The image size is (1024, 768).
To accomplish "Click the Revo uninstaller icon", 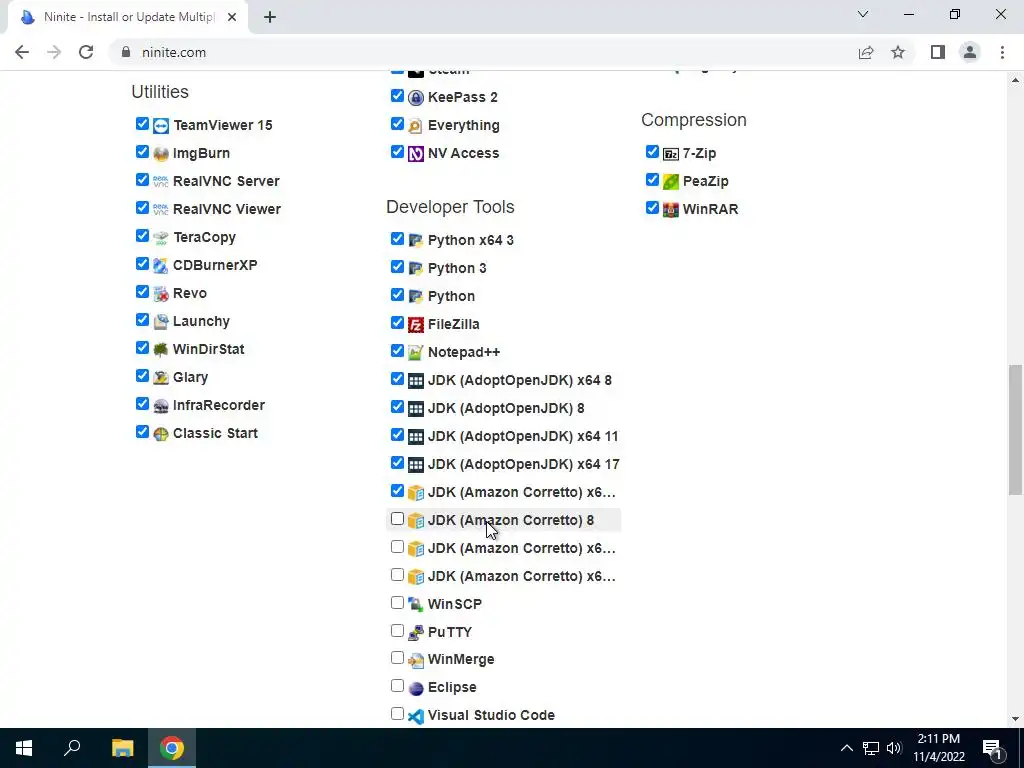I will pyautogui.click(x=161, y=294).
